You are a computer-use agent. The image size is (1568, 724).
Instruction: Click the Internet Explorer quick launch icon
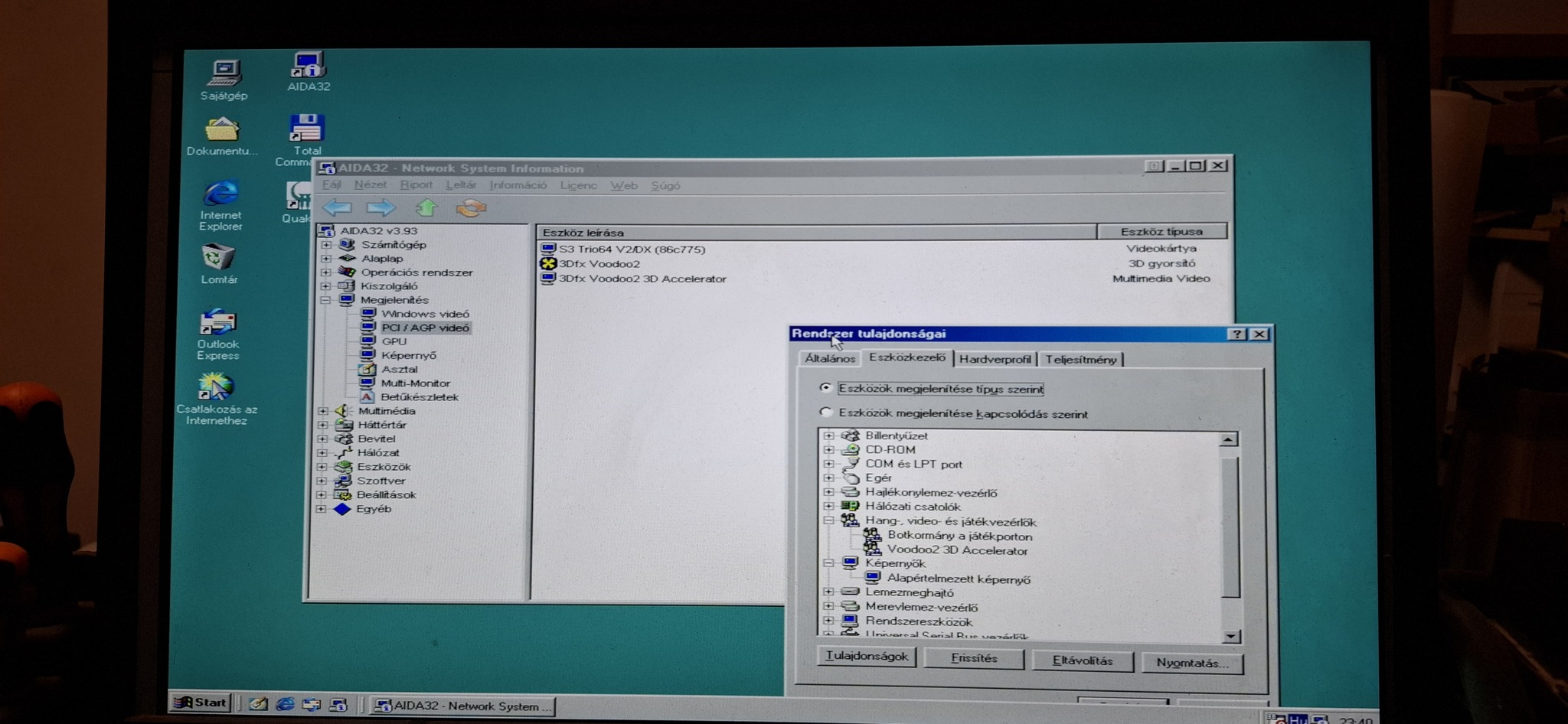click(x=285, y=703)
